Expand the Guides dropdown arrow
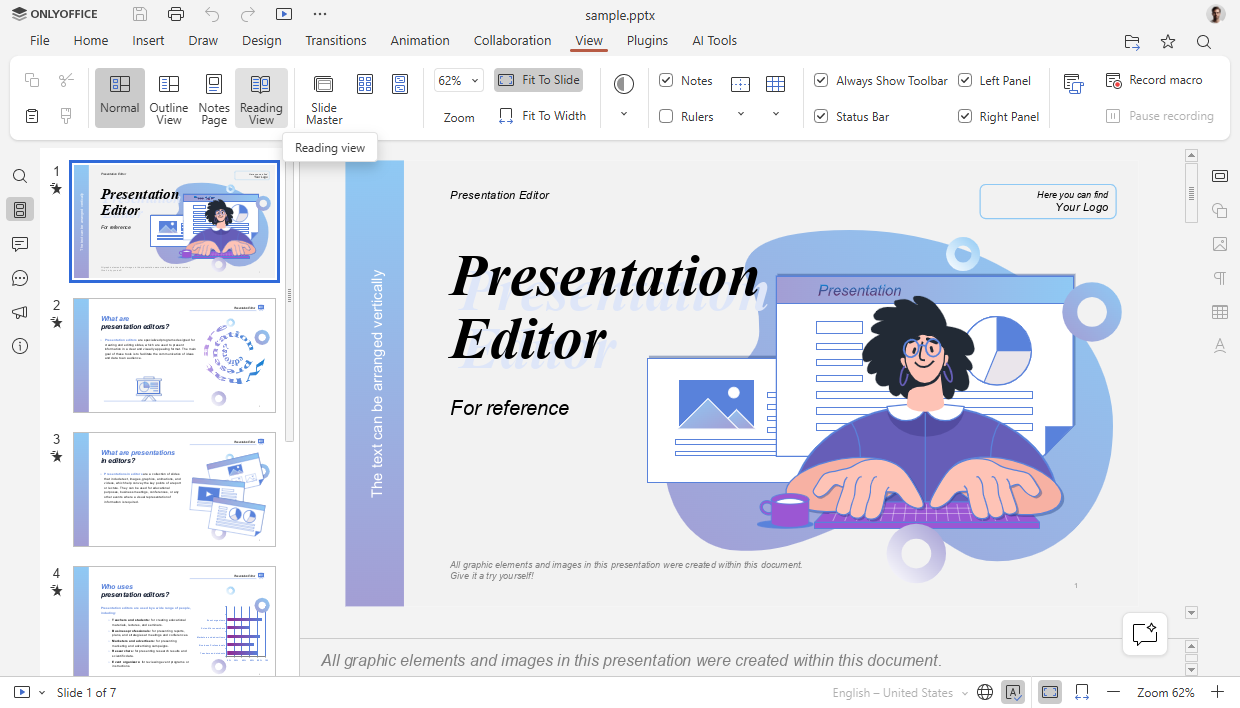This screenshot has width=1240, height=708. pos(740,114)
